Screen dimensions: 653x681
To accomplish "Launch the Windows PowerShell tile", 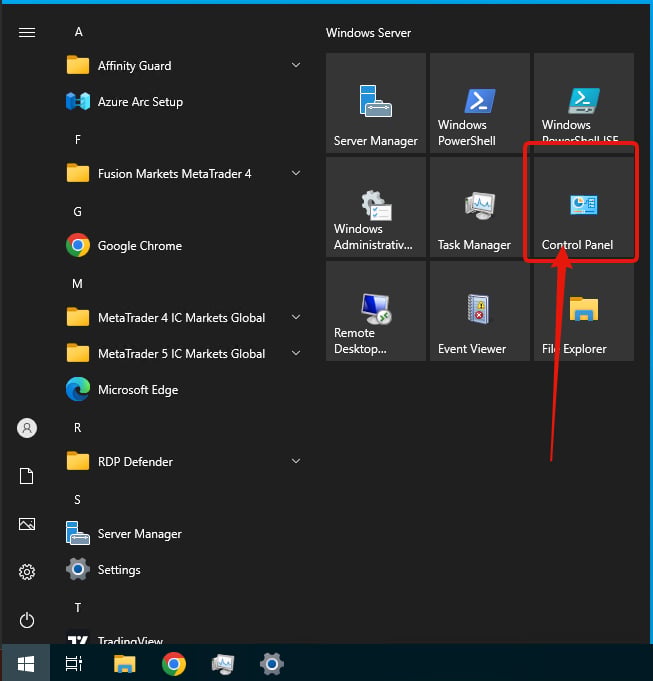I will (480, 103).
